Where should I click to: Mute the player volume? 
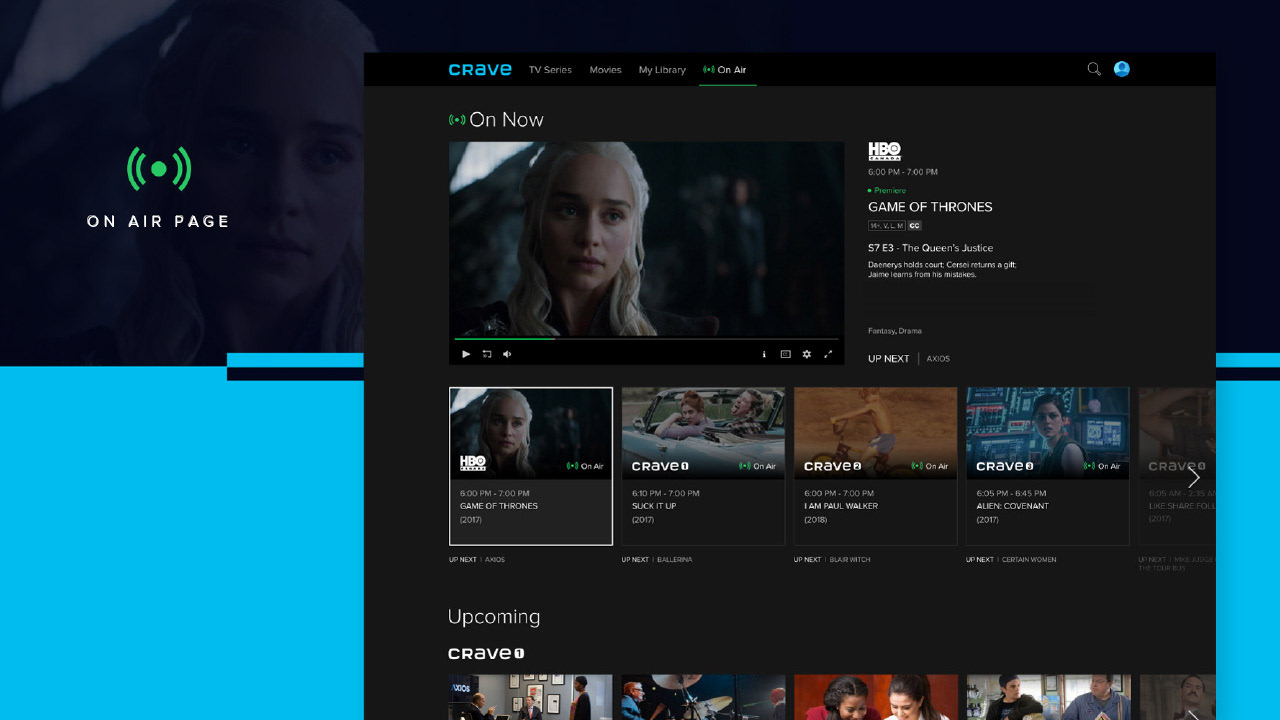click(507, 354)
